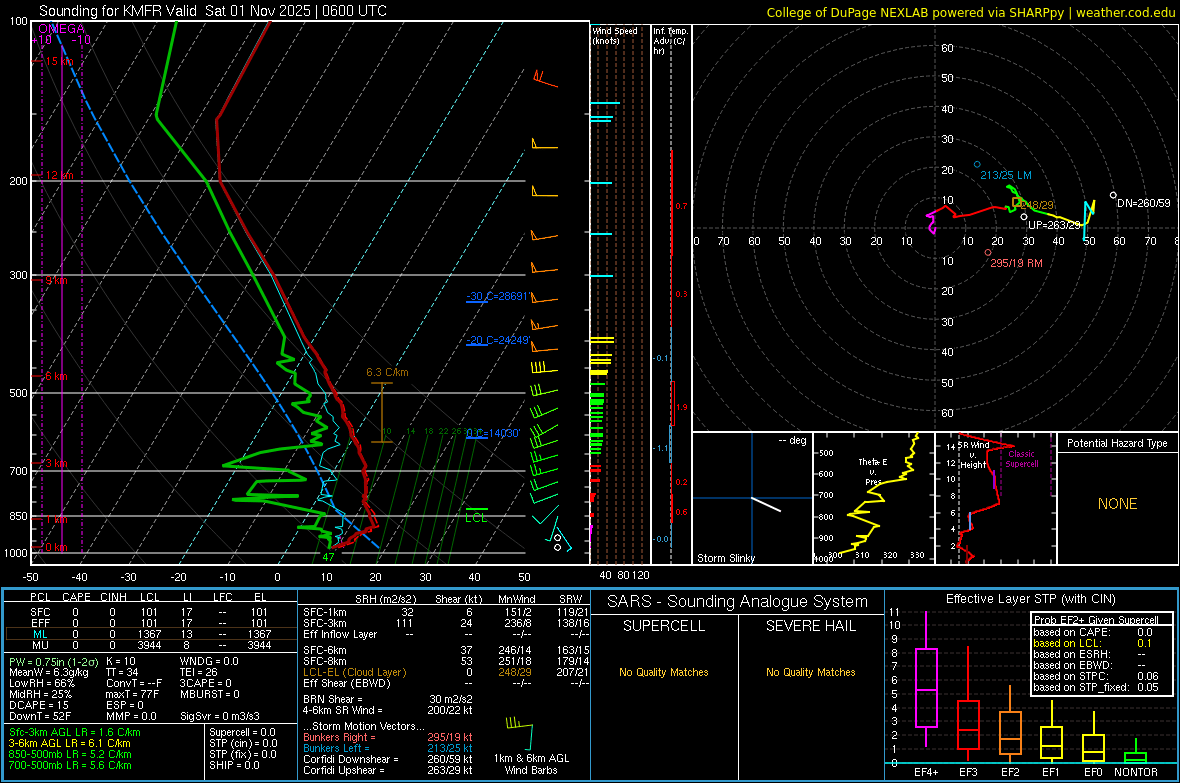Click the DN=260/59 hodograph label
This screenshot has height=783, width=1180.
point(1144,203)
